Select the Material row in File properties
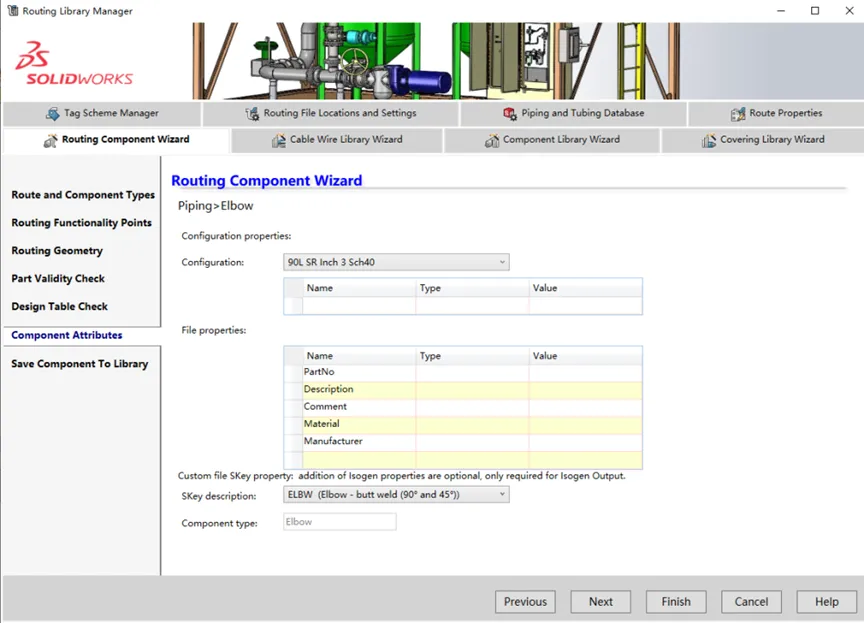The image size is (864, 623). (x=463, y=424)
